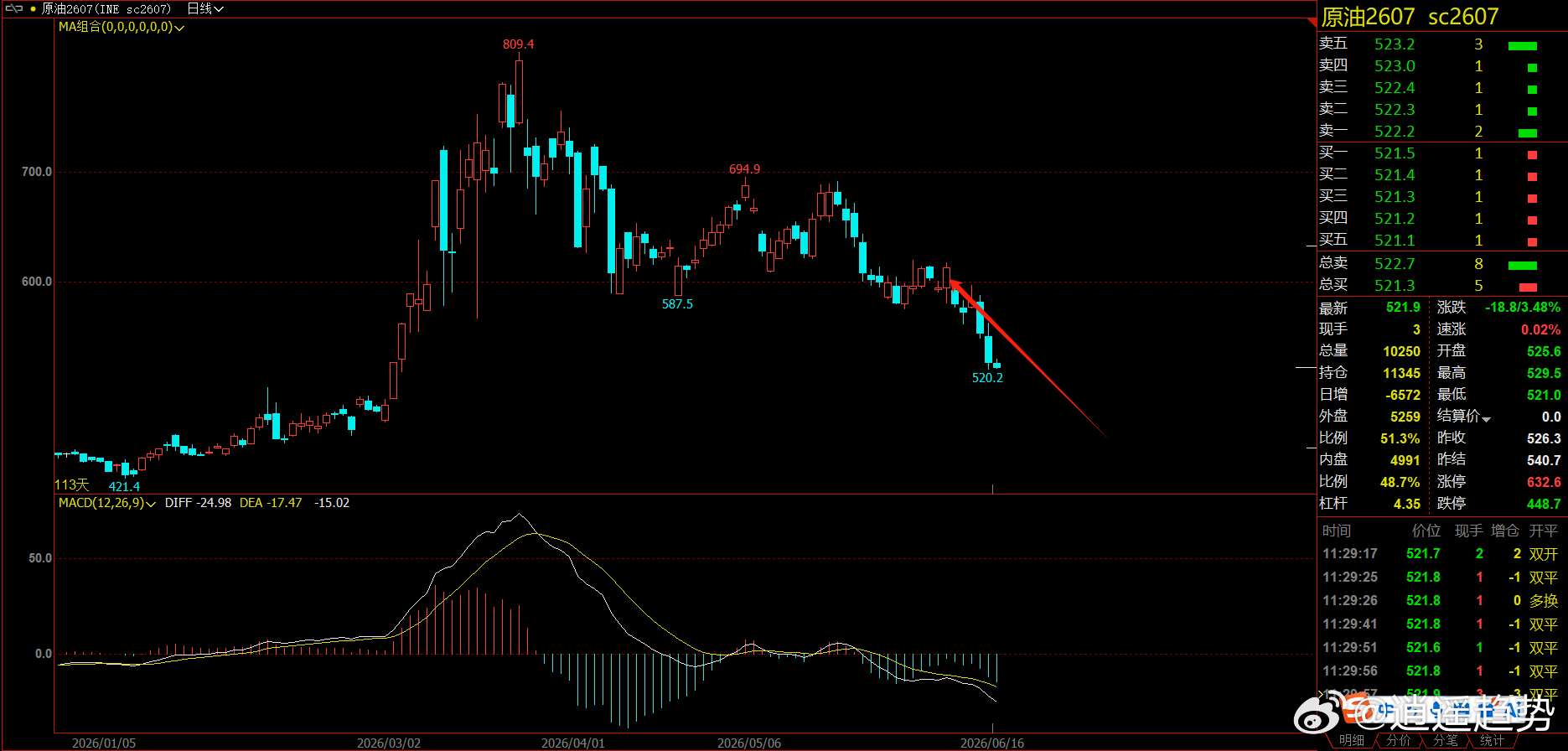The image size is (1568, 751).
Task: Click the 跌停 value 448.7
Action: tap(1544, 504)
